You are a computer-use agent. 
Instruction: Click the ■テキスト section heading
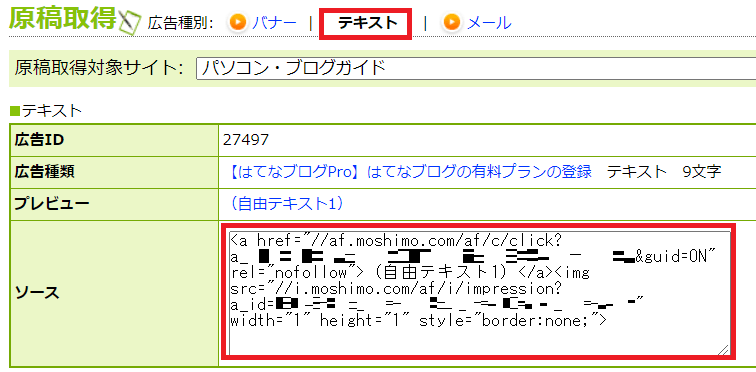pos(46,111)
